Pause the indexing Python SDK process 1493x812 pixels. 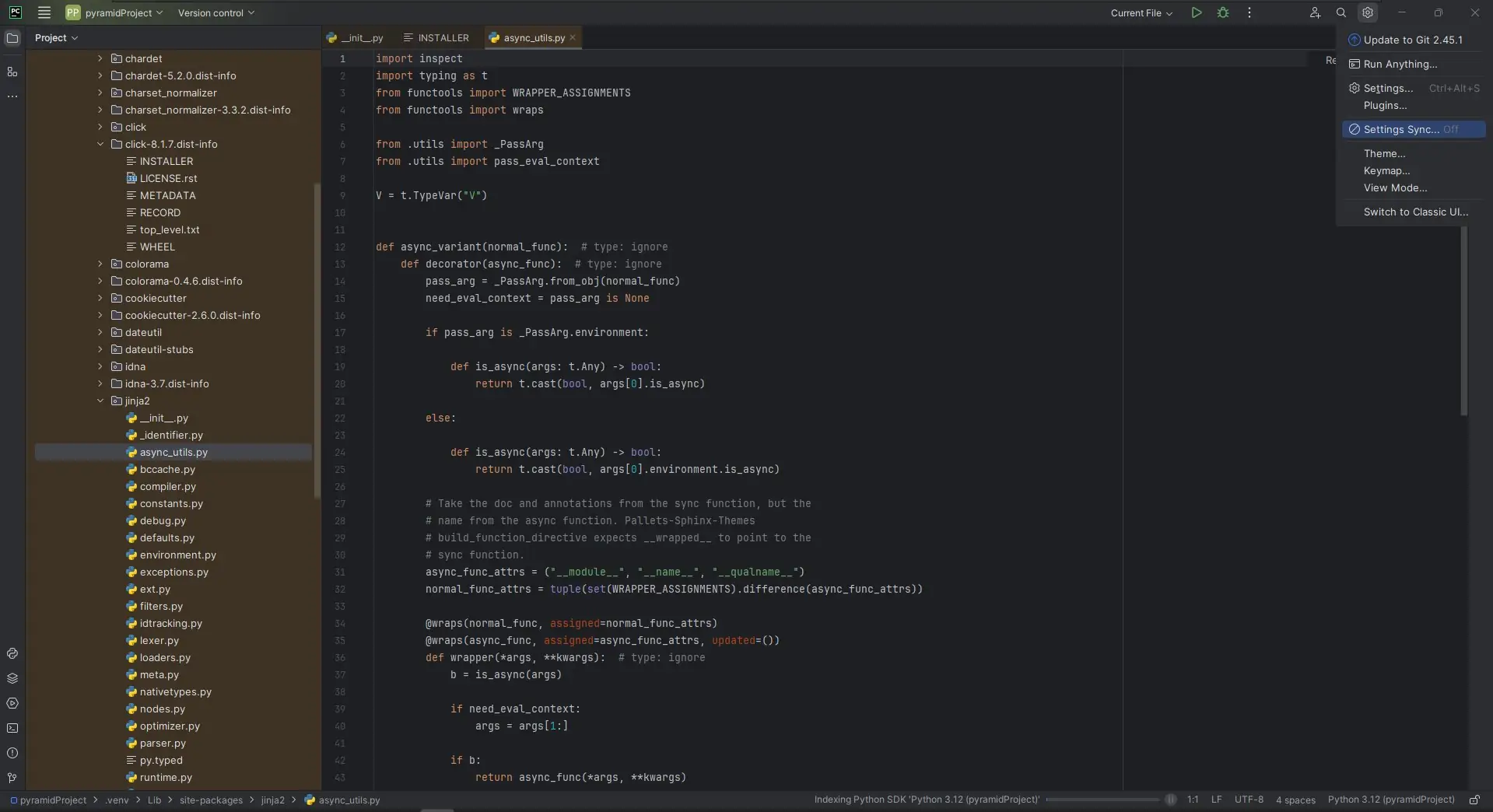coord(1170,800)
